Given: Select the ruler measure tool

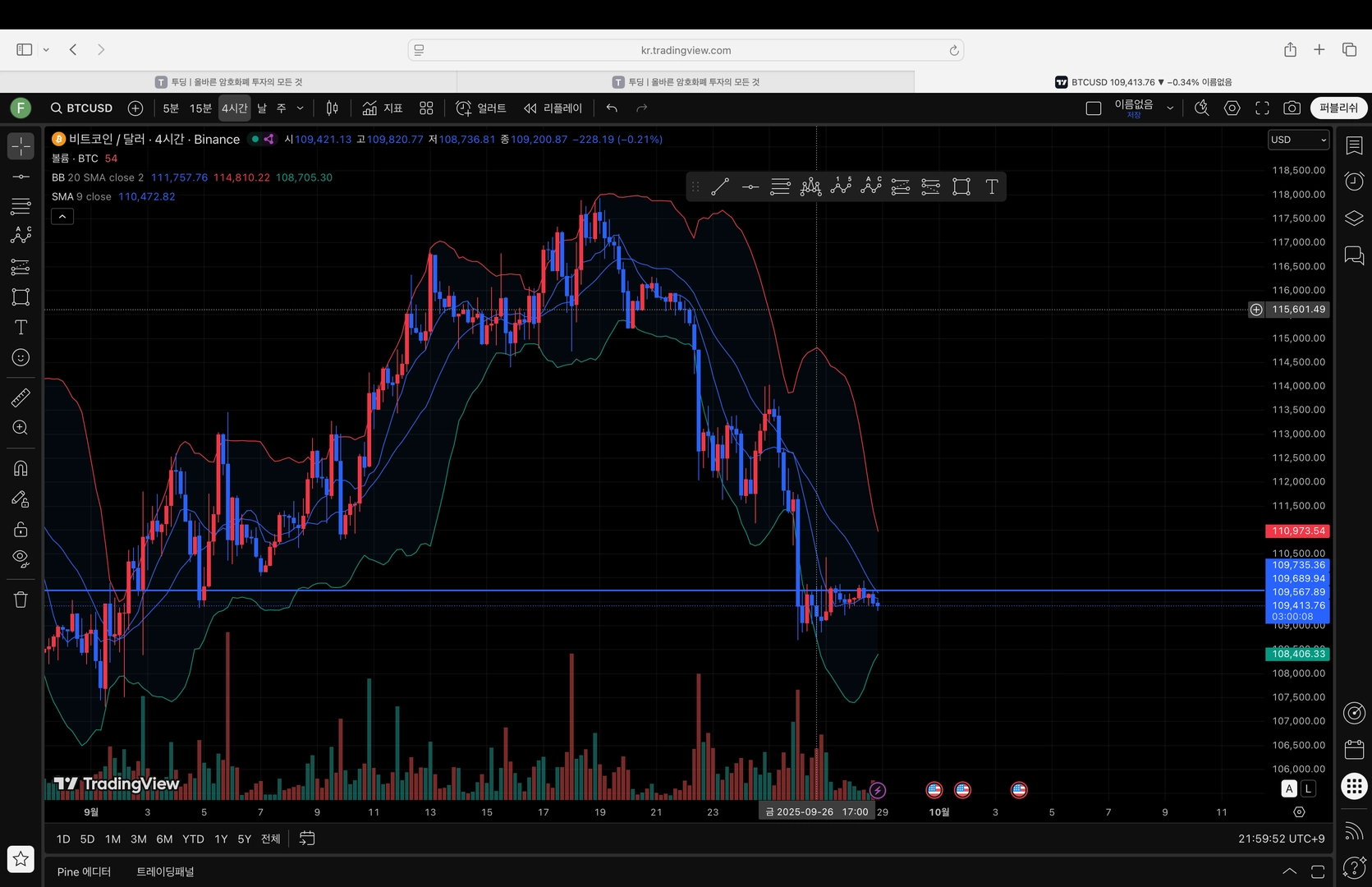Looking at the screenshot, I should pos(21,398).
